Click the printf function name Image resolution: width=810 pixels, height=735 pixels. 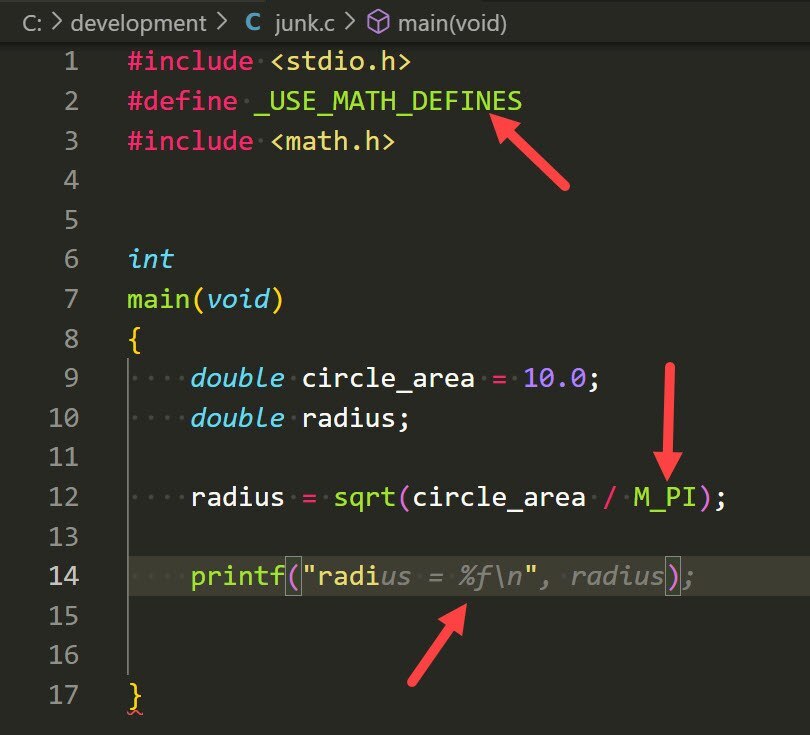point(237,576)
